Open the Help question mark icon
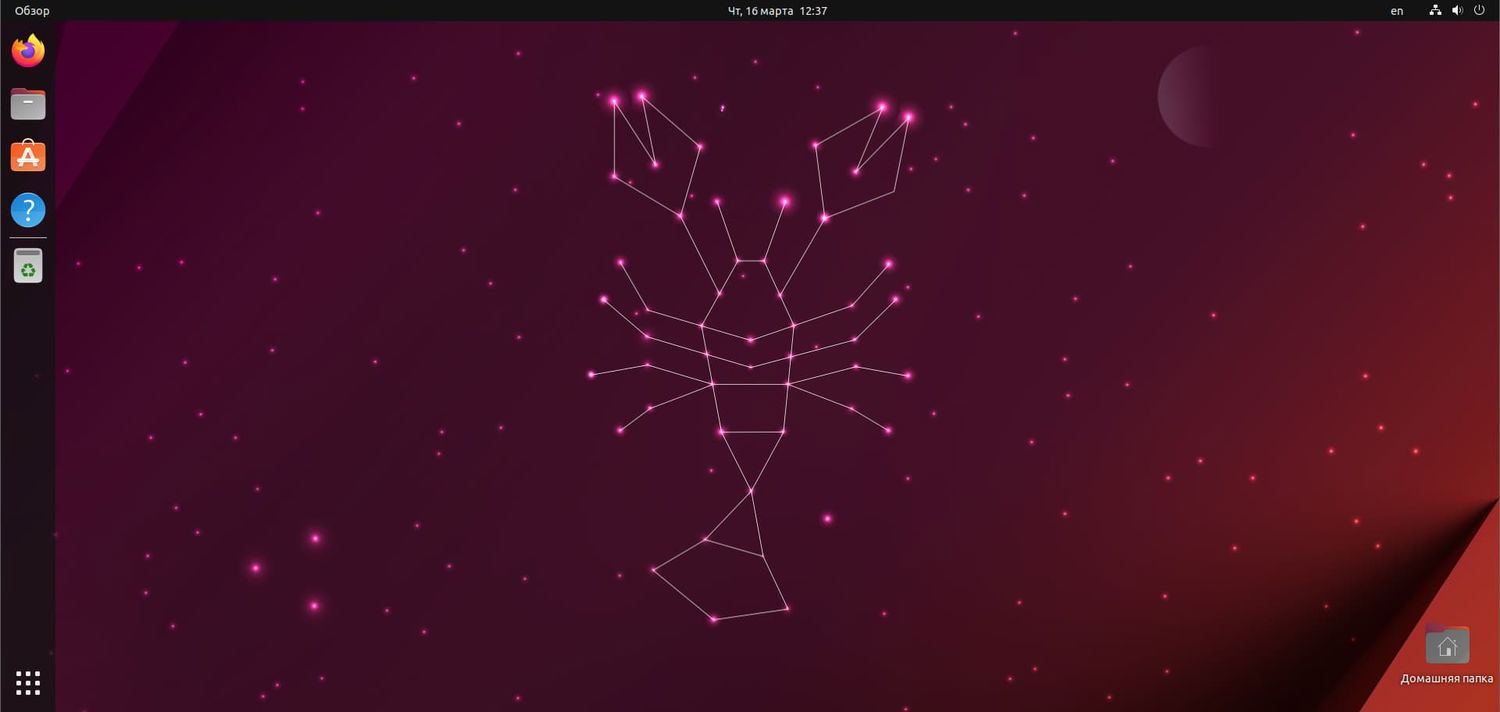This screenshot has height=712, width=1500. pyautogui.click(x=28, y=210)
